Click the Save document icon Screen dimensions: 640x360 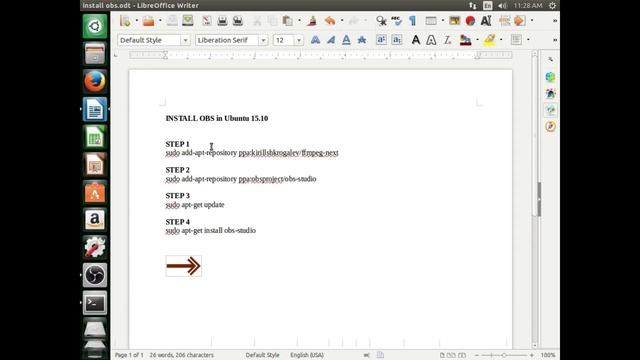click(172, 20)
